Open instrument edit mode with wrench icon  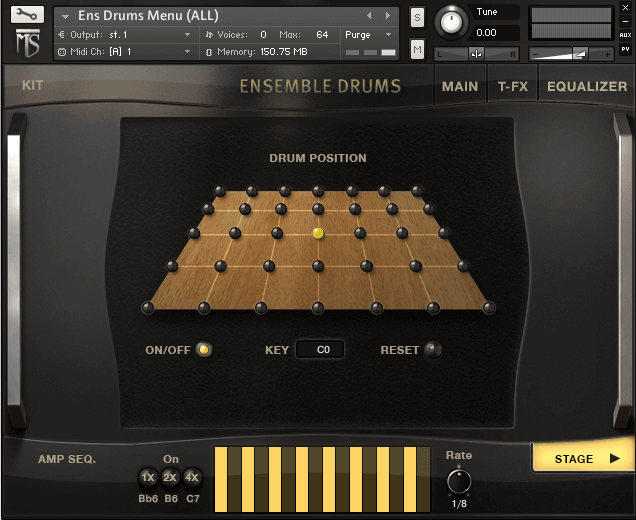point(27,15)
